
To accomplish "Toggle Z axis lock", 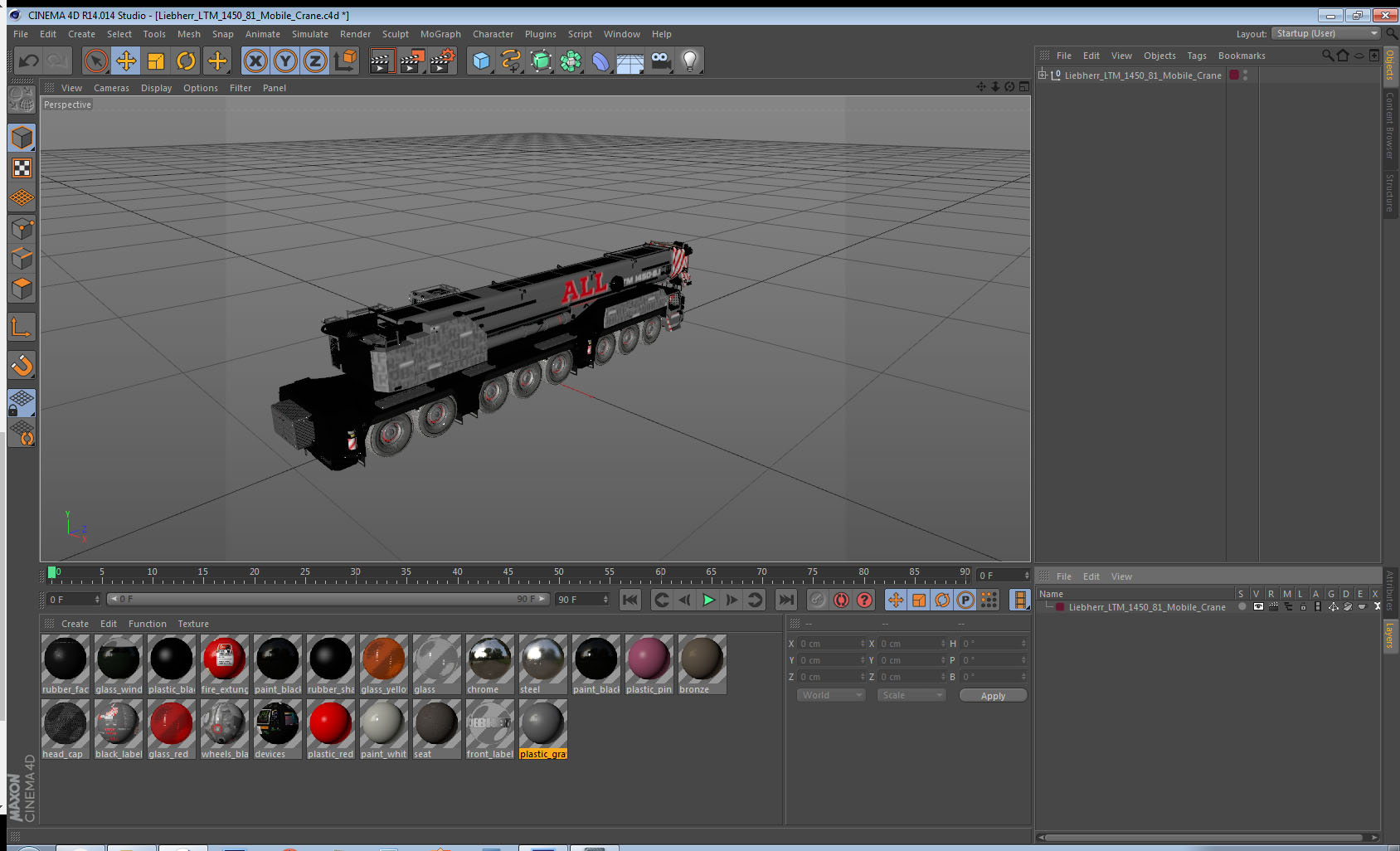I will click(x=315, y=61).
